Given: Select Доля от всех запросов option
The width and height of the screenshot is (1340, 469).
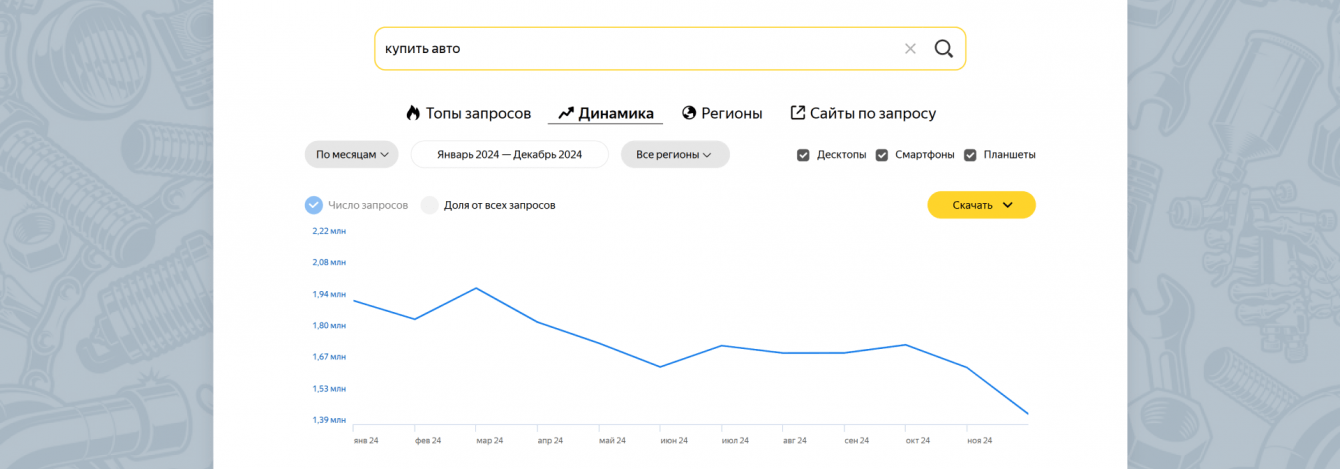Looking at the screenshot, I should pyautogui.click(x=430, y=205).
